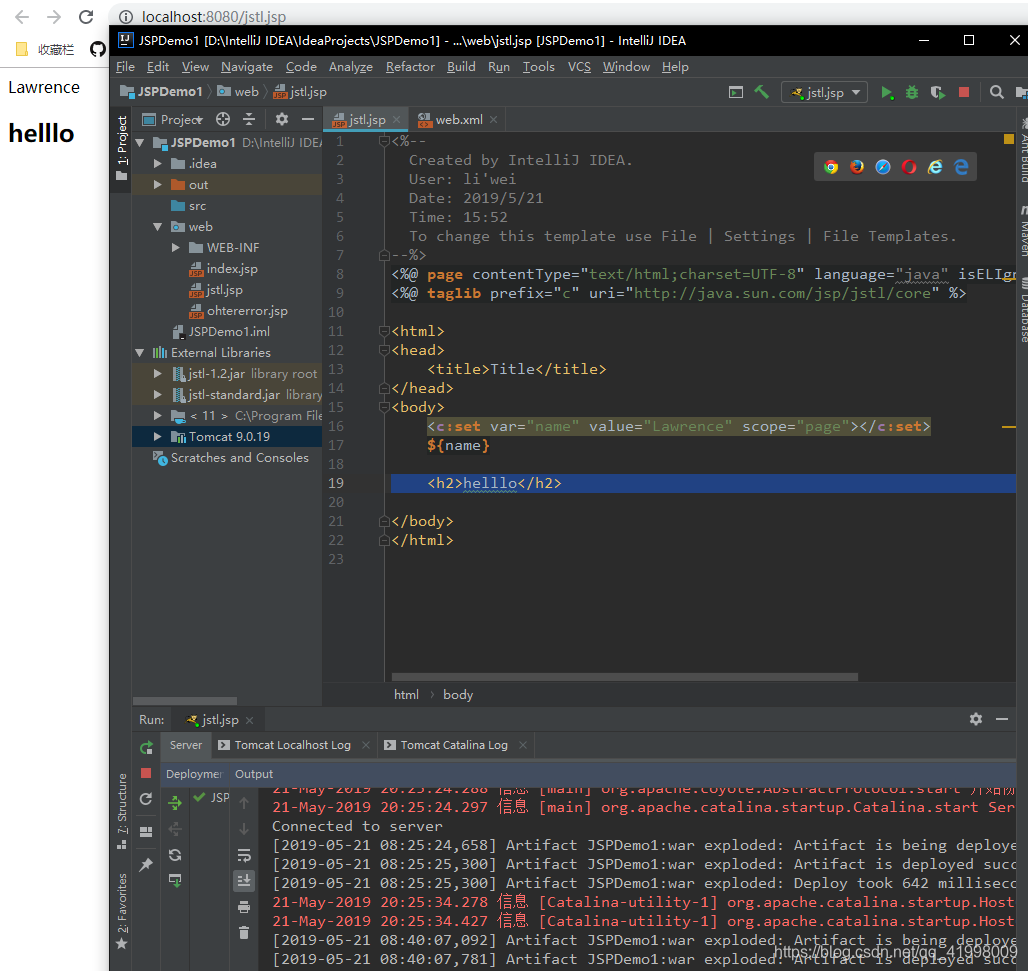Open page in Safari browser icon

pos(883,167)
